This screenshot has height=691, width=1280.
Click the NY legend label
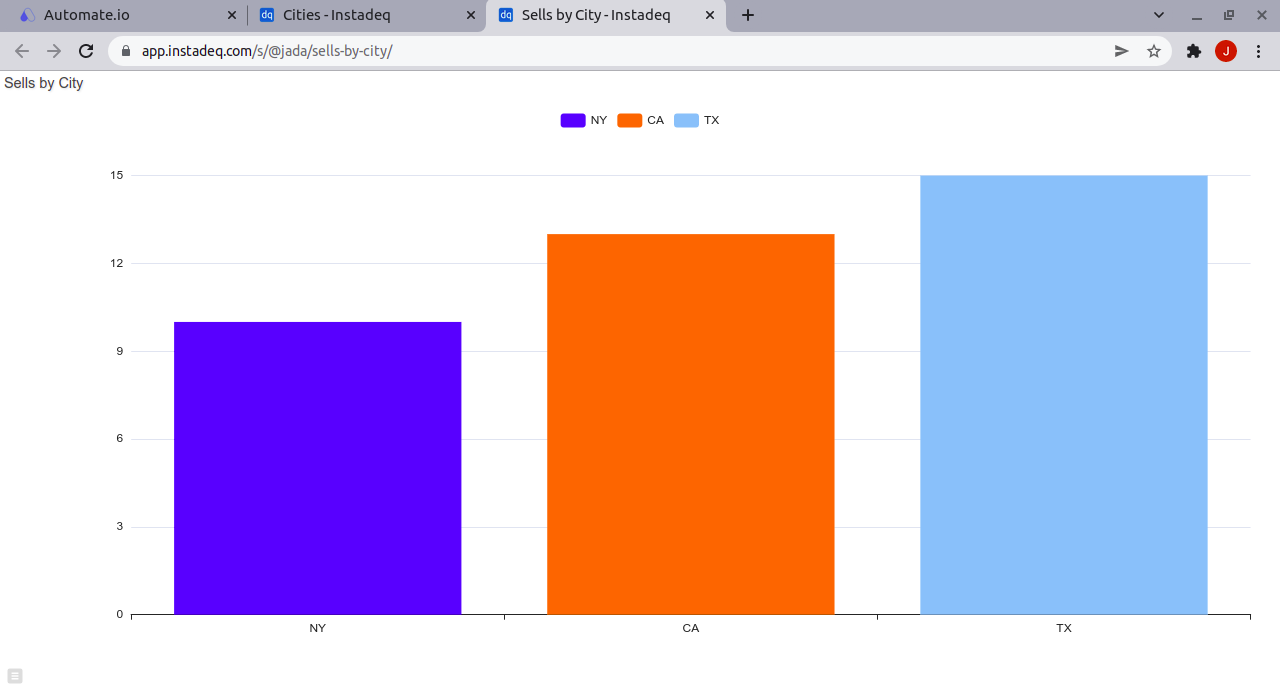click(599, 120)
